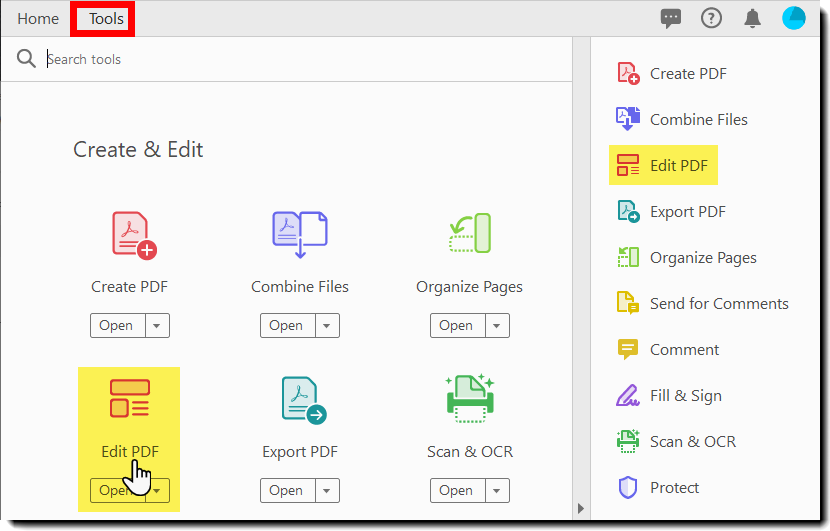830x531 pixels.
Task: Select the Fill & Sign pen icon in the sidebar
Action: point(628,395)
